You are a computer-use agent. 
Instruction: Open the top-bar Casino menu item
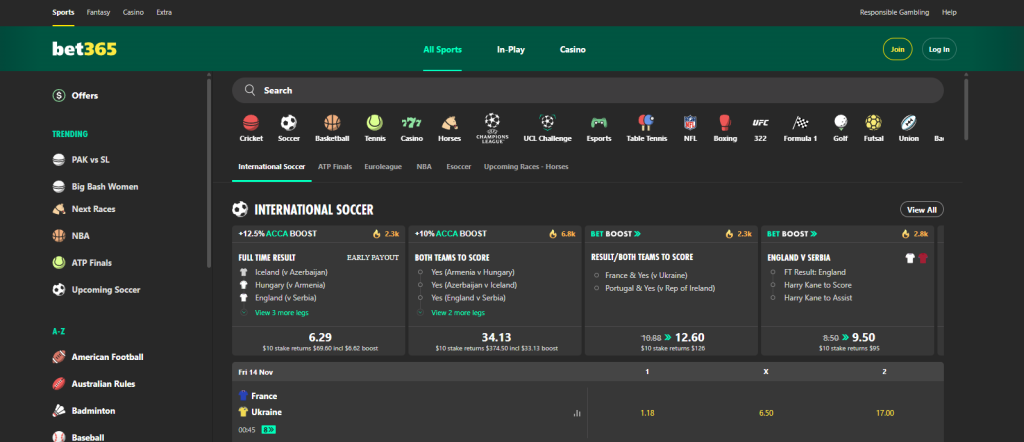point(133,12)
